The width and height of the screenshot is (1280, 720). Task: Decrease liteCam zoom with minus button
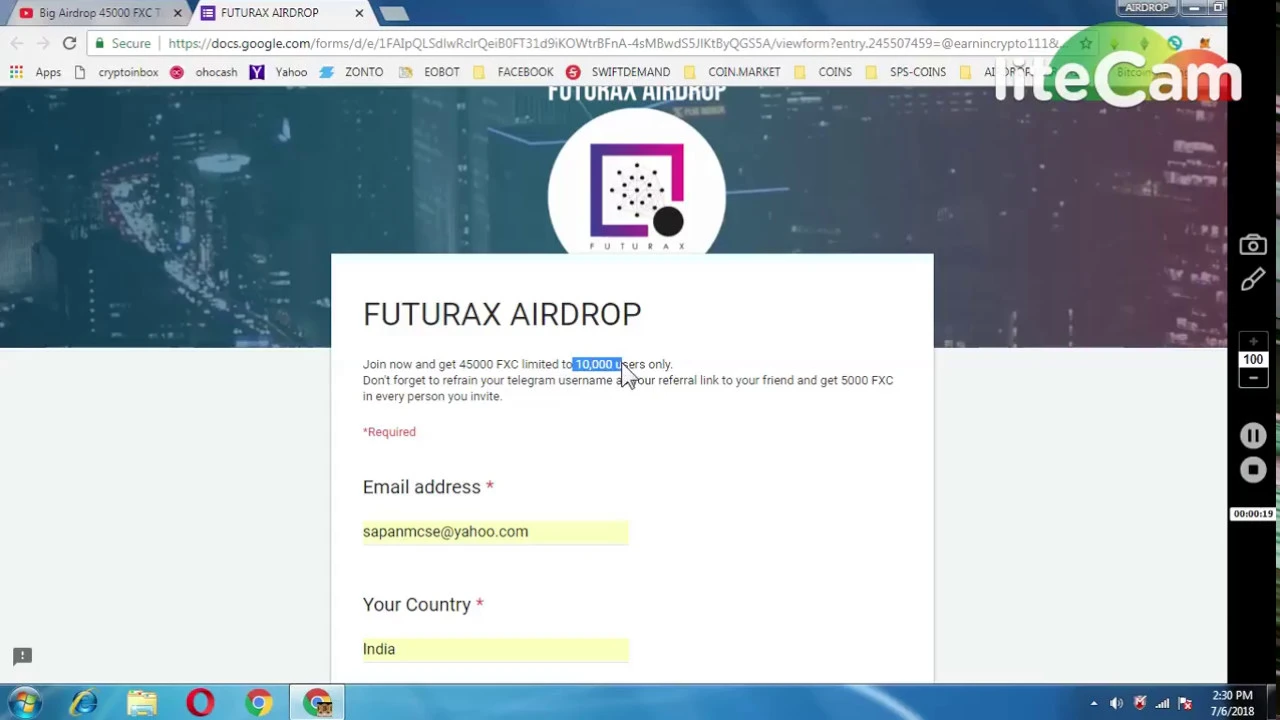[x=1253, y=378]
